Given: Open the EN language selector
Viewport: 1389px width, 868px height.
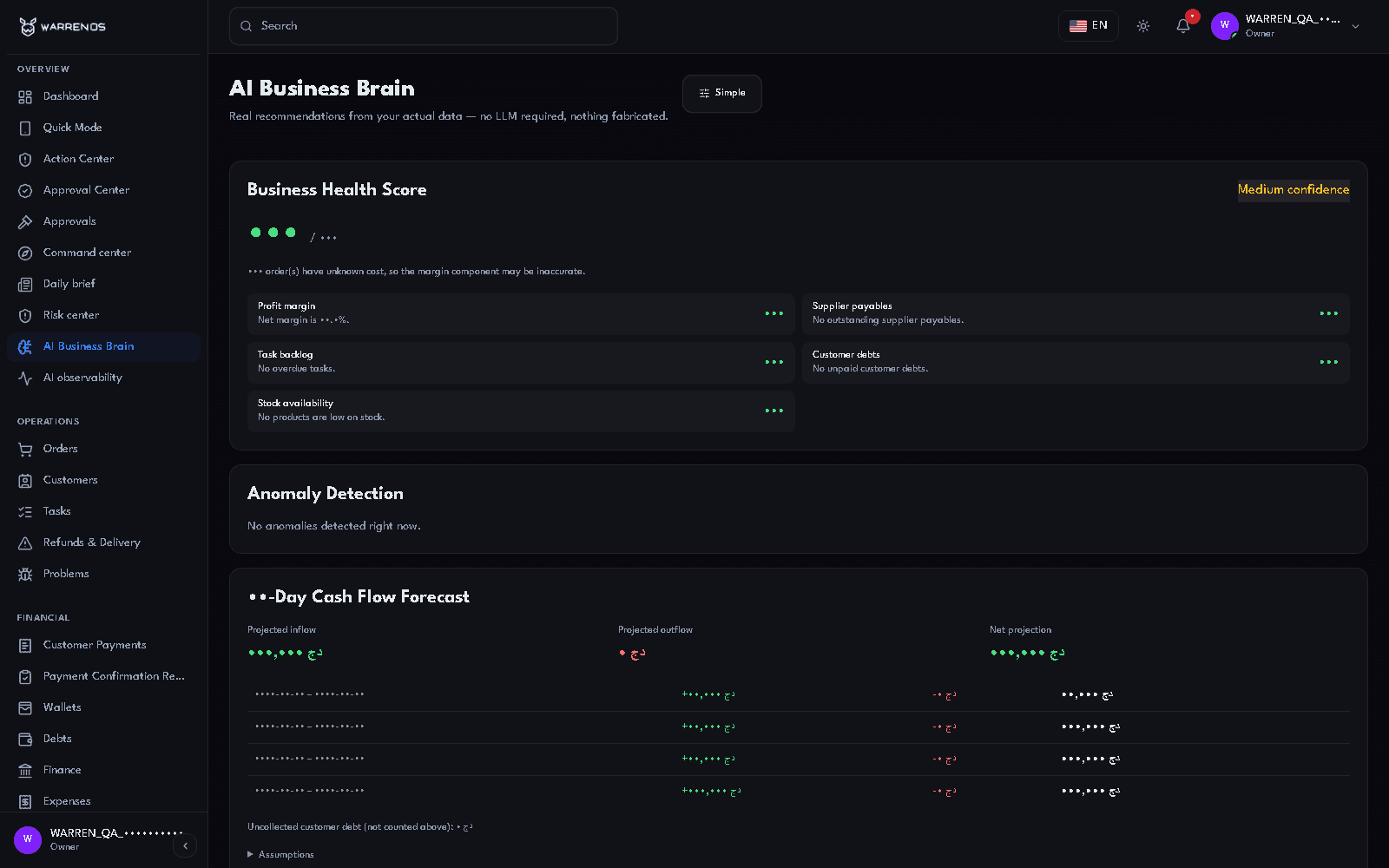Looking at the screenshot, I should point(1089,26).
